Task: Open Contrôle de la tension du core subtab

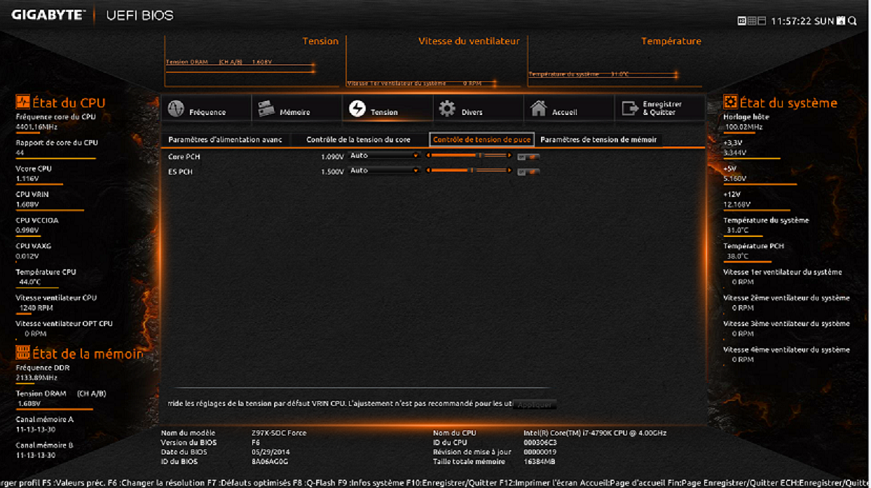Action: (358, 140)
